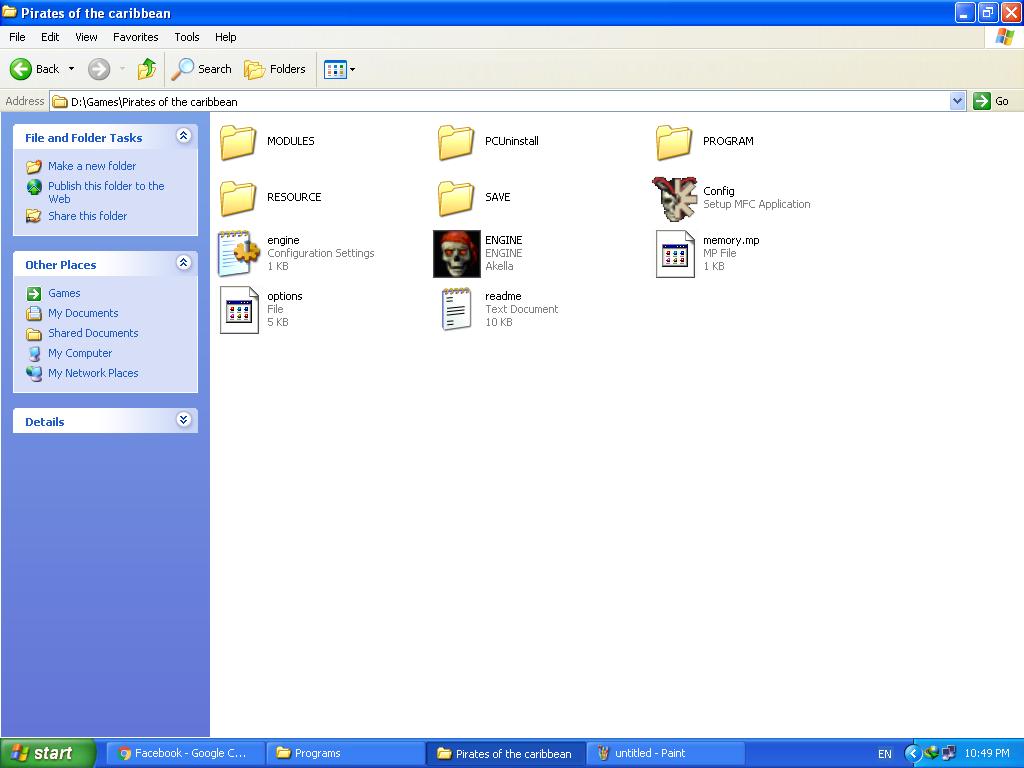Click the Shared Documents folder icon
Image resolution: width=1024 pixels, height=768 pixels.
click(34, 334)
